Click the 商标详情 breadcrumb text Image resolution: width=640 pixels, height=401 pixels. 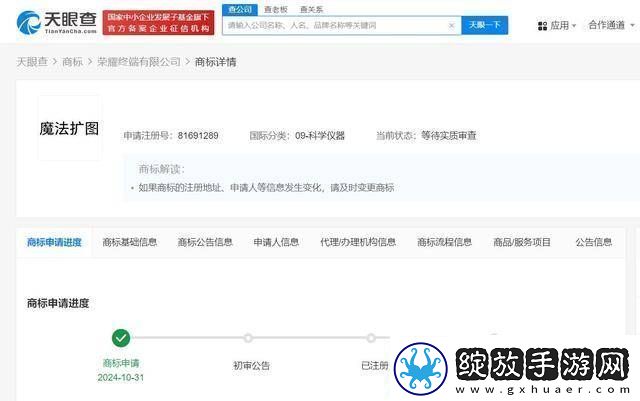(216, 62)
